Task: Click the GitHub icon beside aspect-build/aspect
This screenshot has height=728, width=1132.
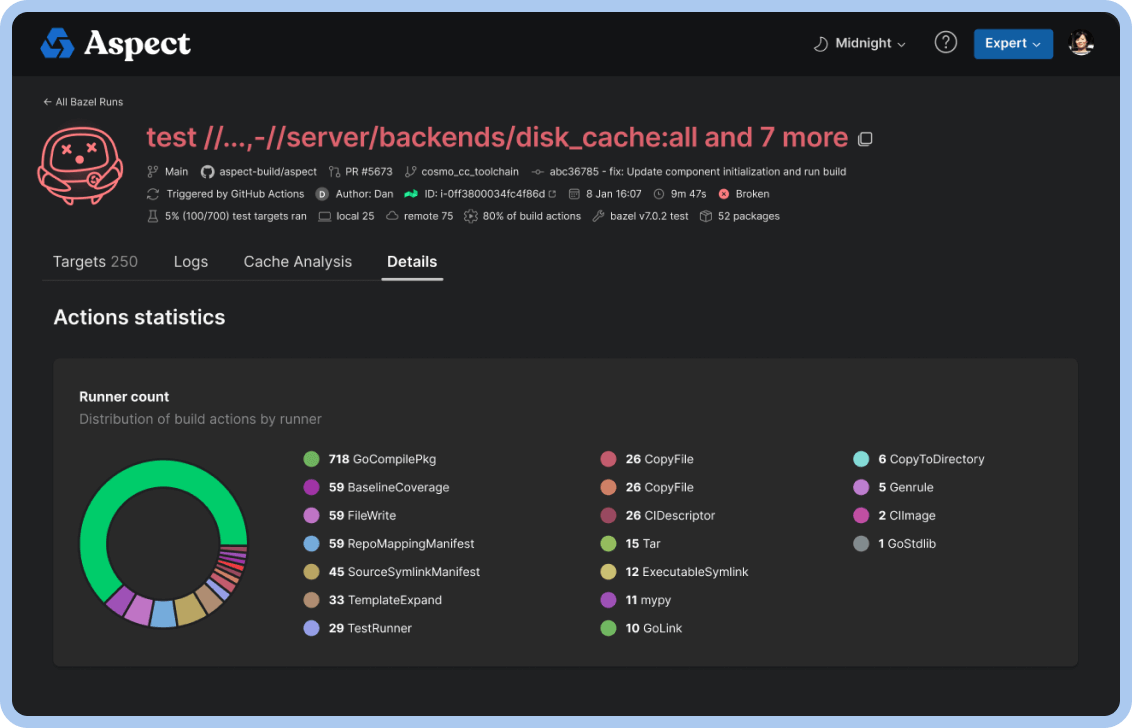Action: coord(207,172)
